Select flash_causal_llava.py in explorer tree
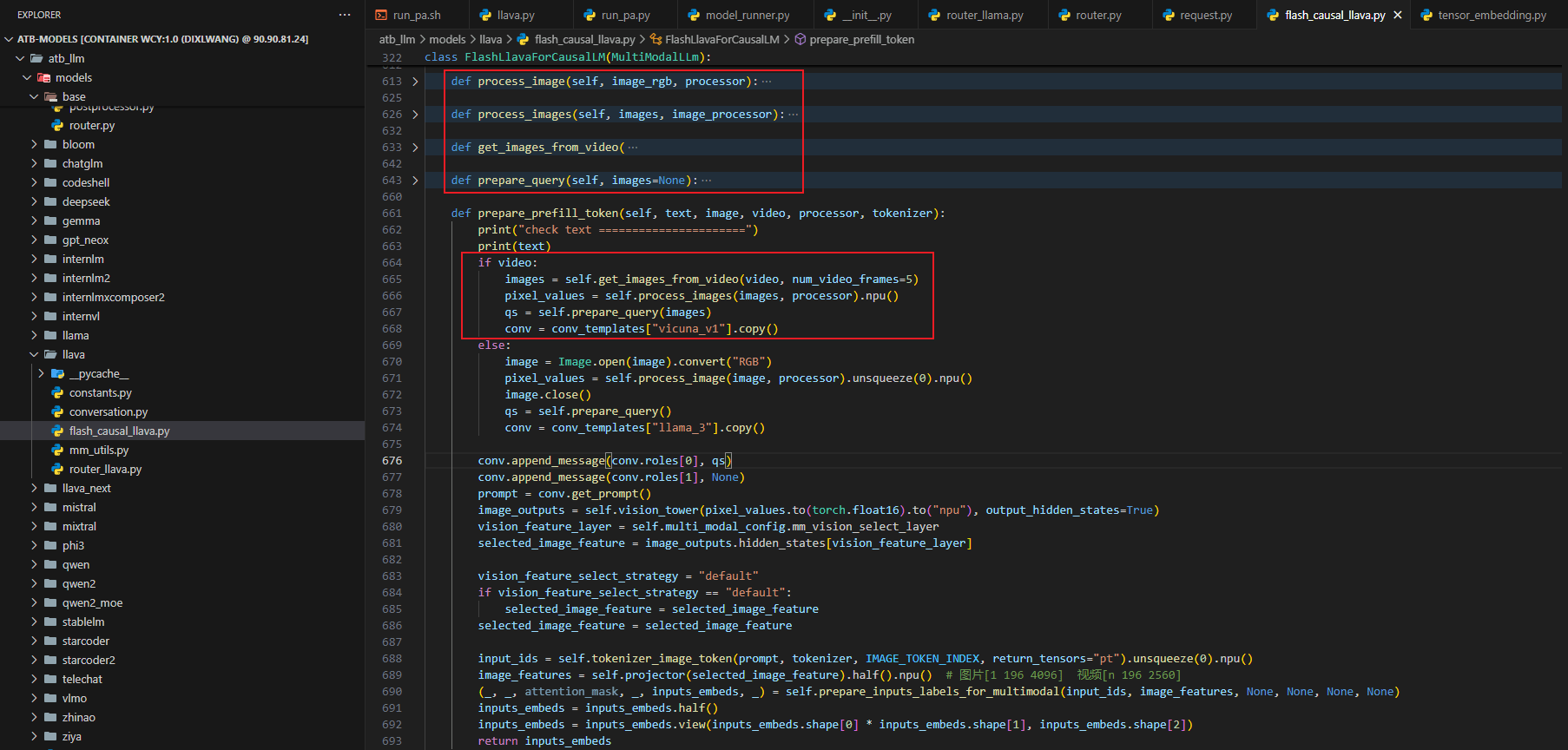1568x750 pixels. pos(119,431)
